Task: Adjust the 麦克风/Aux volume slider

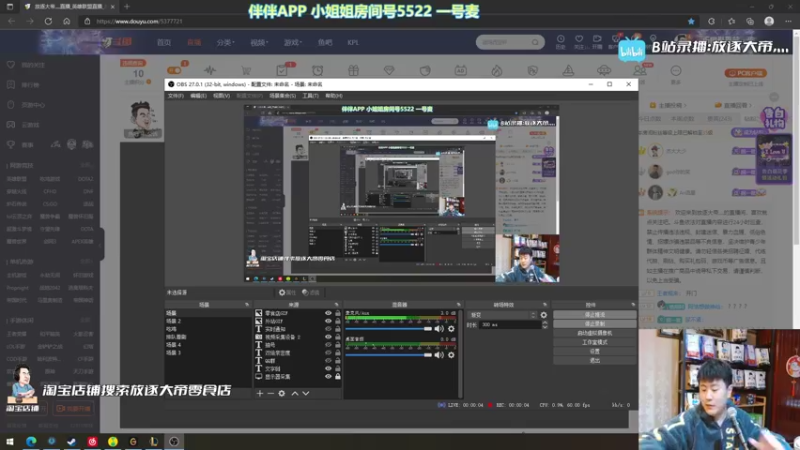Action: [389, 329]
